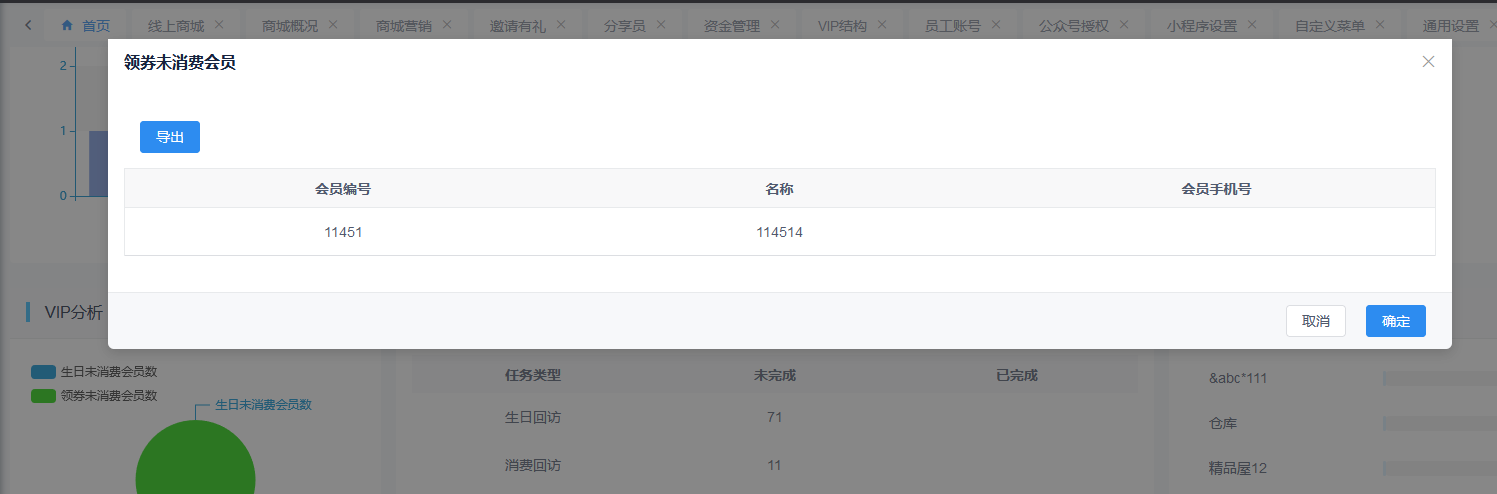The image size is (1497, 494).
Task: Select name cell 114514
Action: [780, 232]
